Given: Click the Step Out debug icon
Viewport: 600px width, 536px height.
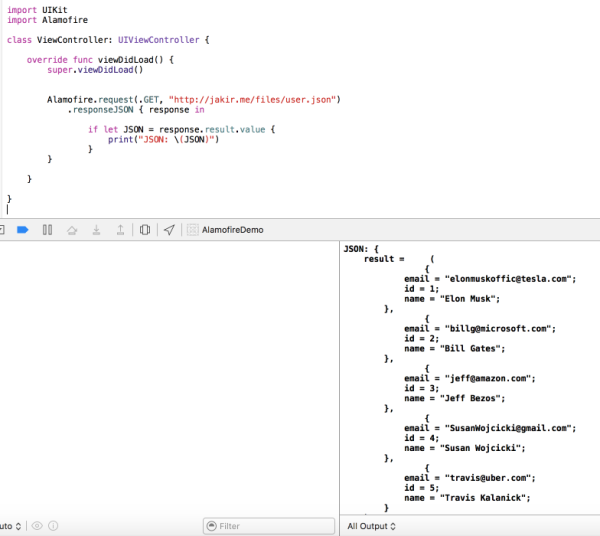Looking at the screenshot, I should click(120, 230).
